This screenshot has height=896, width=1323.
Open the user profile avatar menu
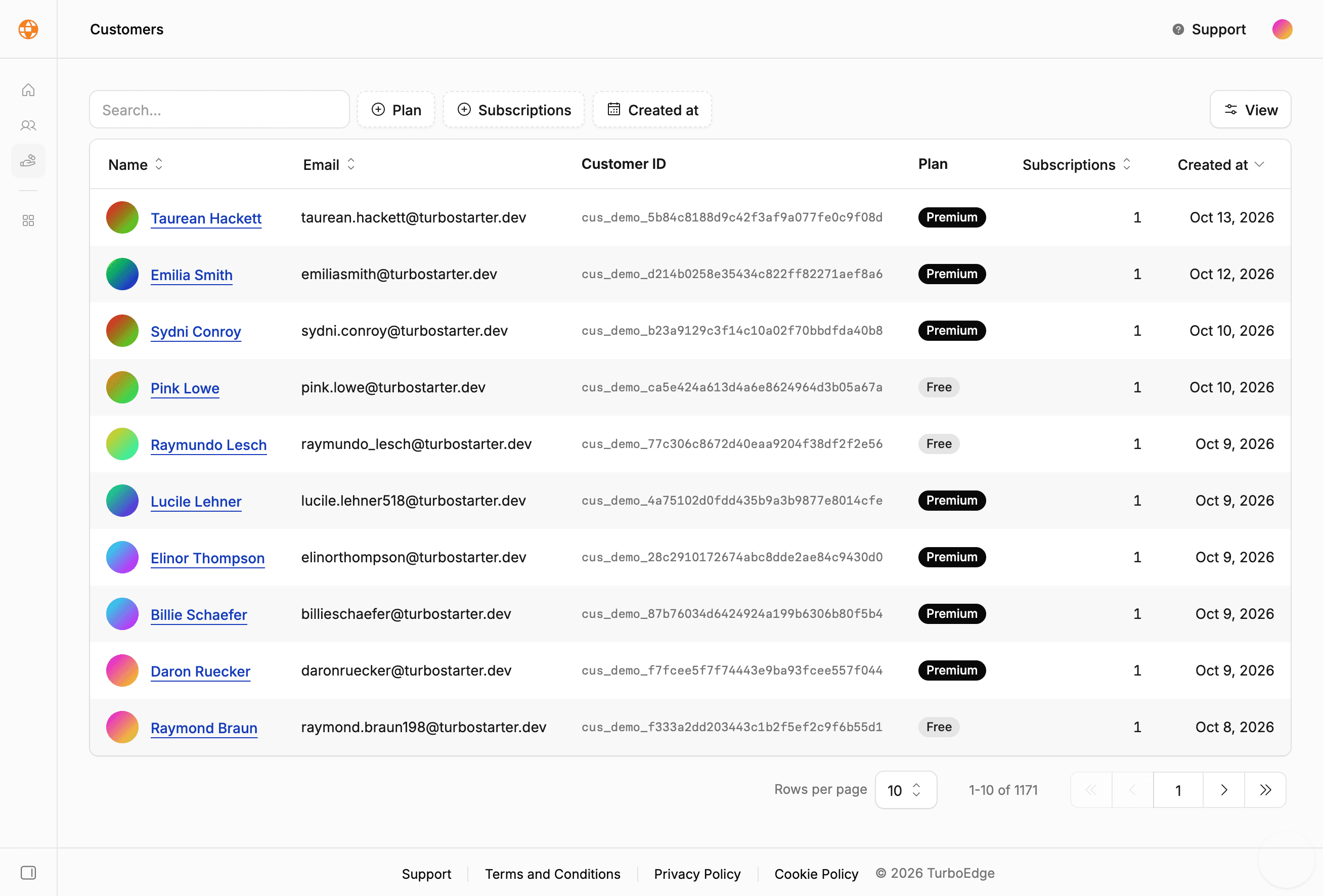click(x=1282, y=29)
